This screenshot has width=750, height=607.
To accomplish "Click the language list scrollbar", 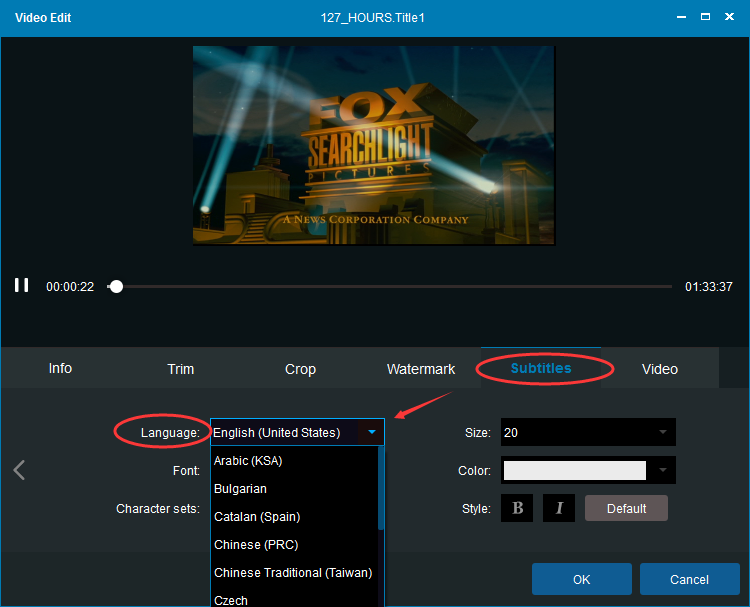I will click(x=381, y=488).
